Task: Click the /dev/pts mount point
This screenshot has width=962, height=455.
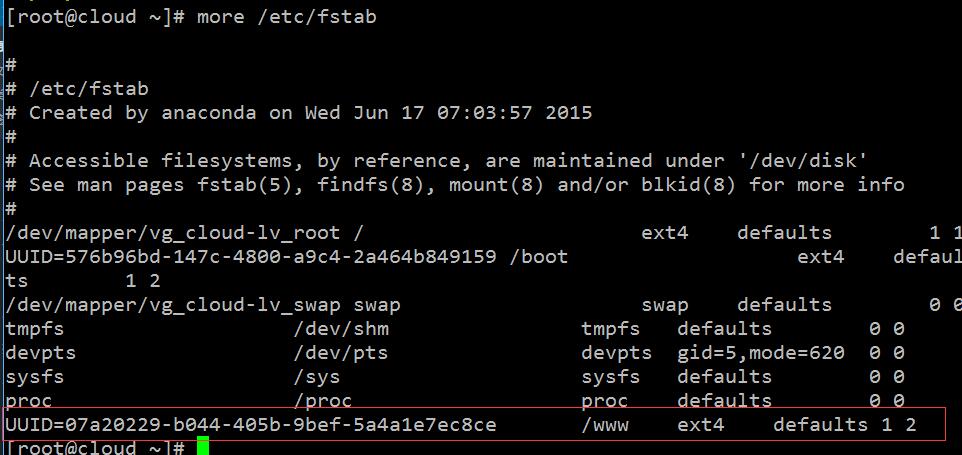Action: 341,353
